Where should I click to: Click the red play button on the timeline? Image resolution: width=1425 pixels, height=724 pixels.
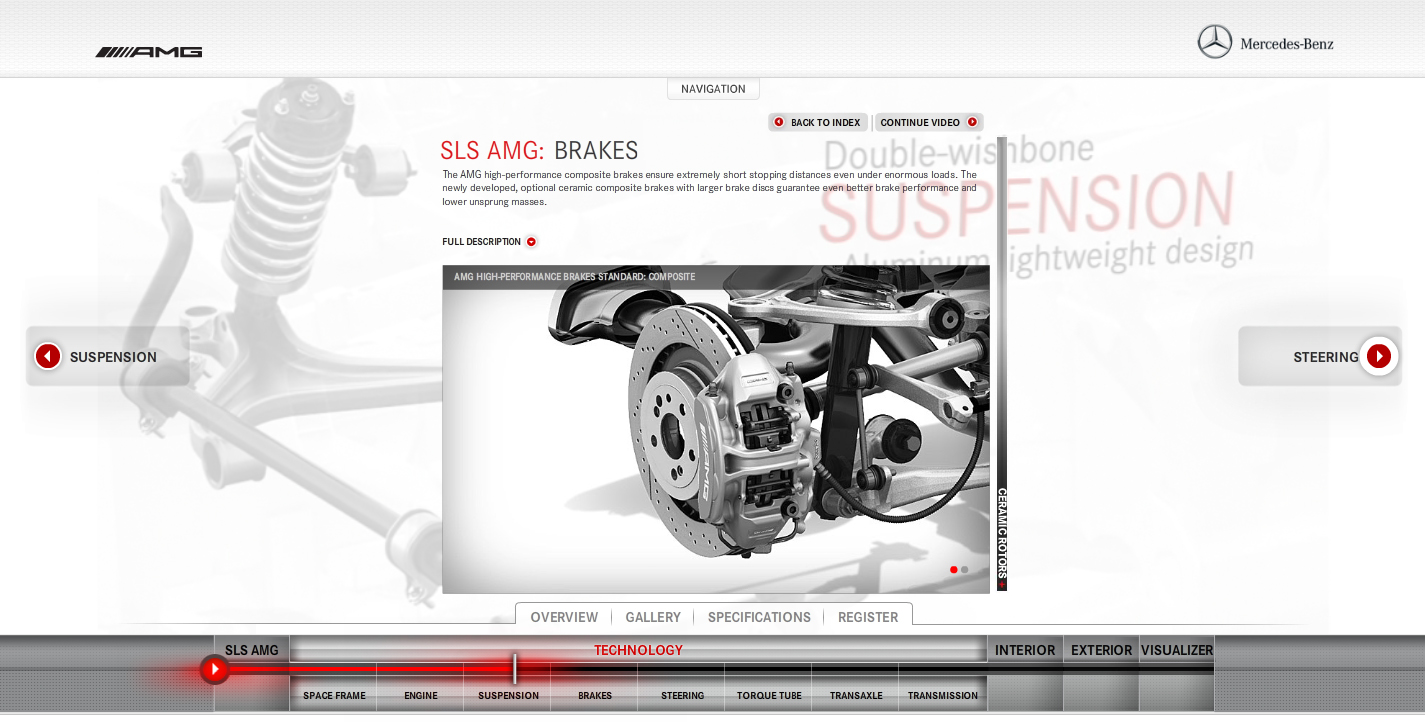pos(214,669)
